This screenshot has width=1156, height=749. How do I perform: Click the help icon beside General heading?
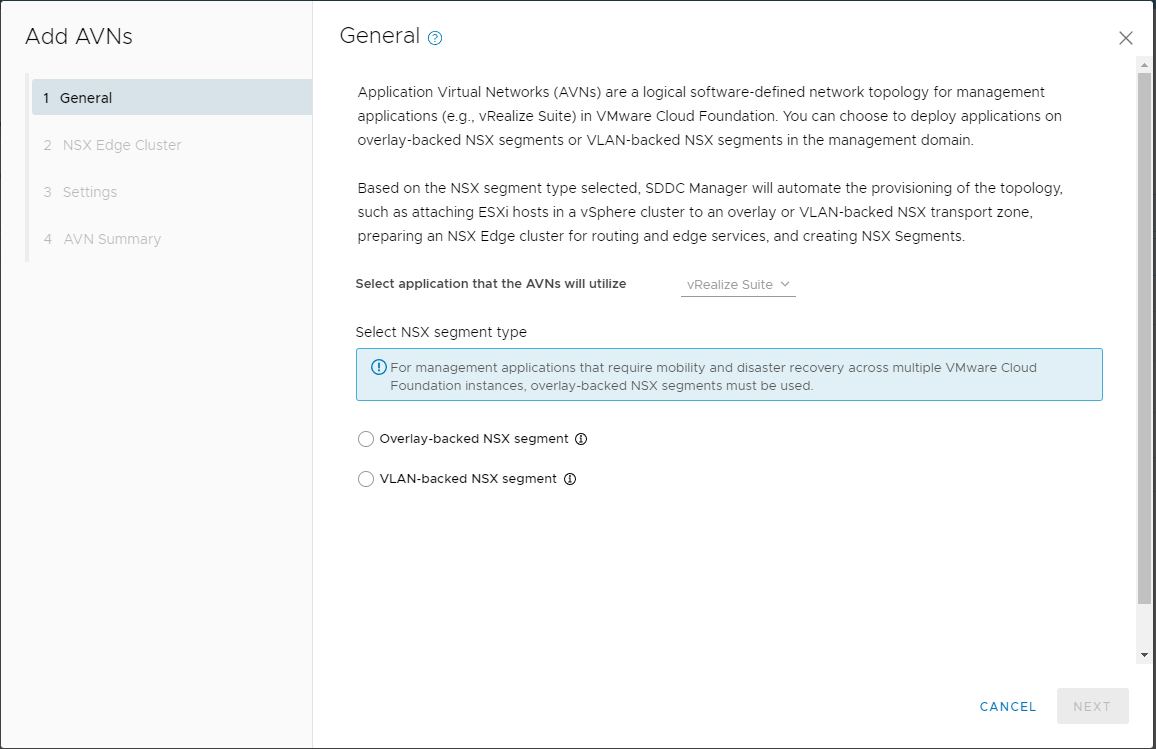tap(435, 38)
